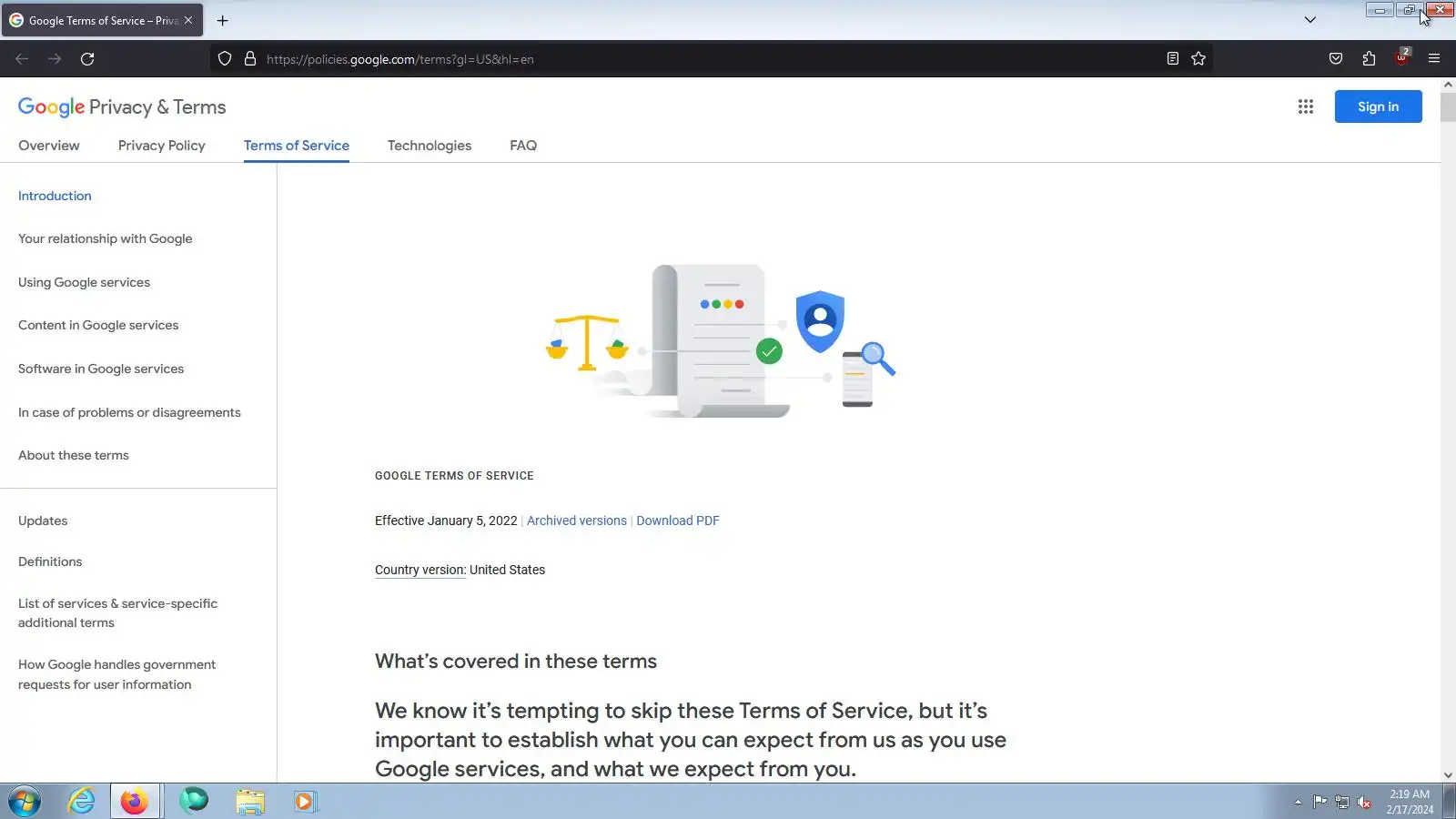Viewport: 1456px width, 819px height.
Task: Launch Internet Explorer from the taskbar
Action: pyautogui.click(x=82, y=802)
